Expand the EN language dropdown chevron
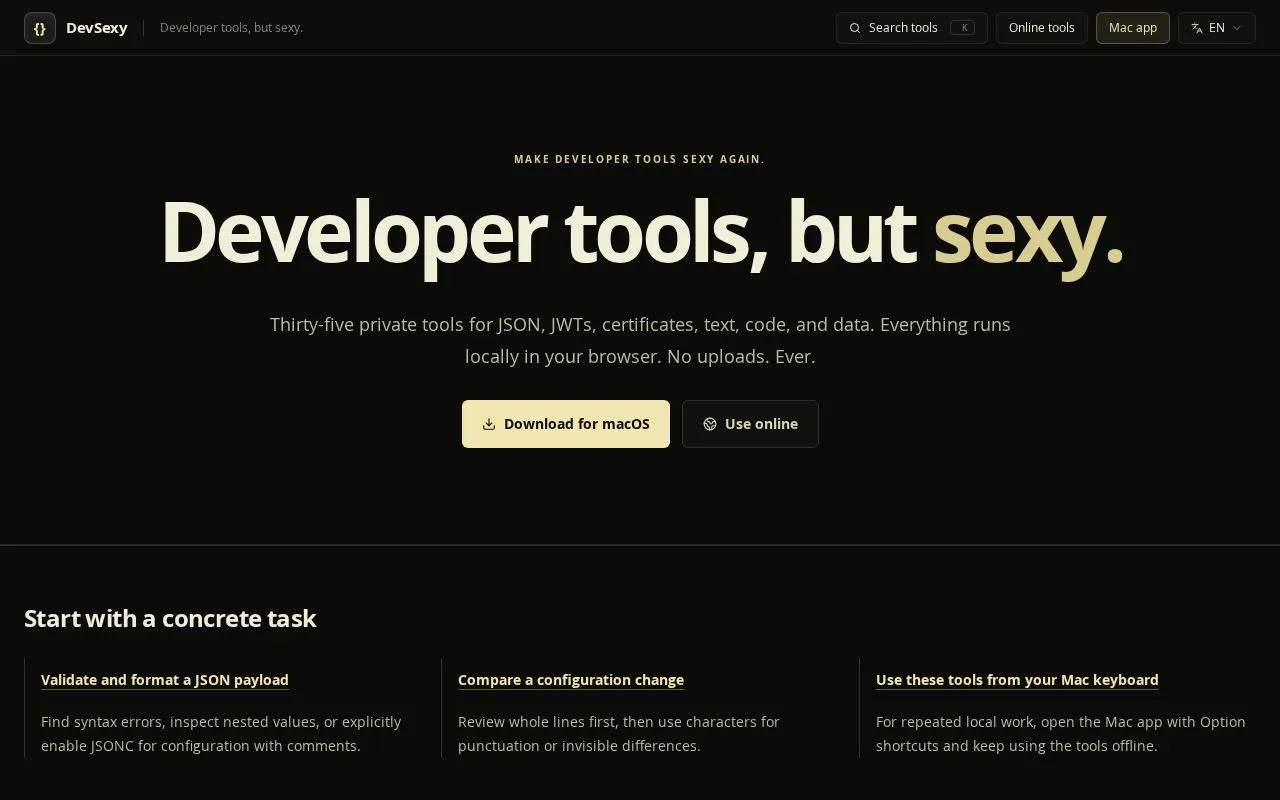This screenshot has width=1280, height=800. 1237,28
